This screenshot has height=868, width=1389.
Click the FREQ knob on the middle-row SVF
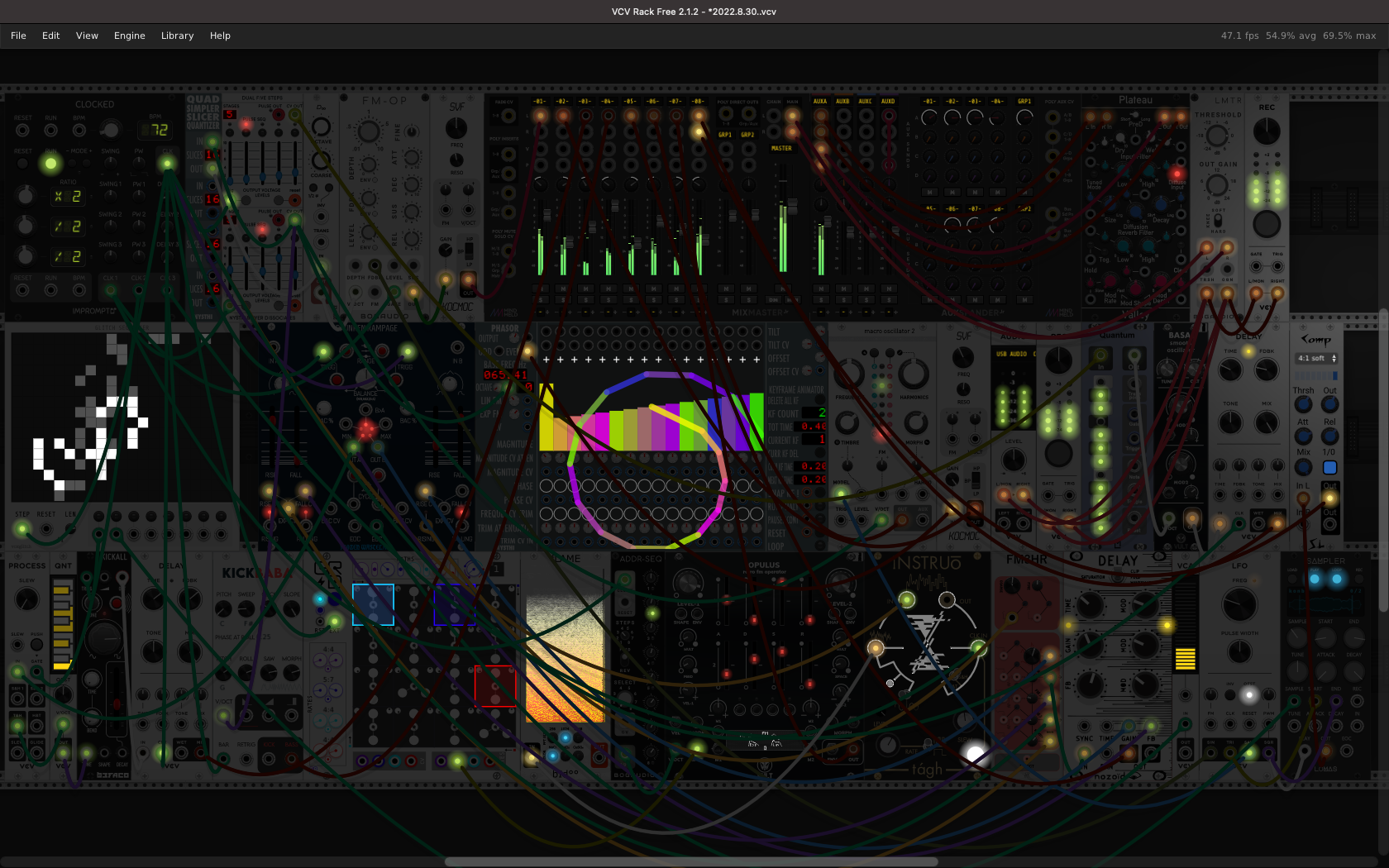(963, 357)
